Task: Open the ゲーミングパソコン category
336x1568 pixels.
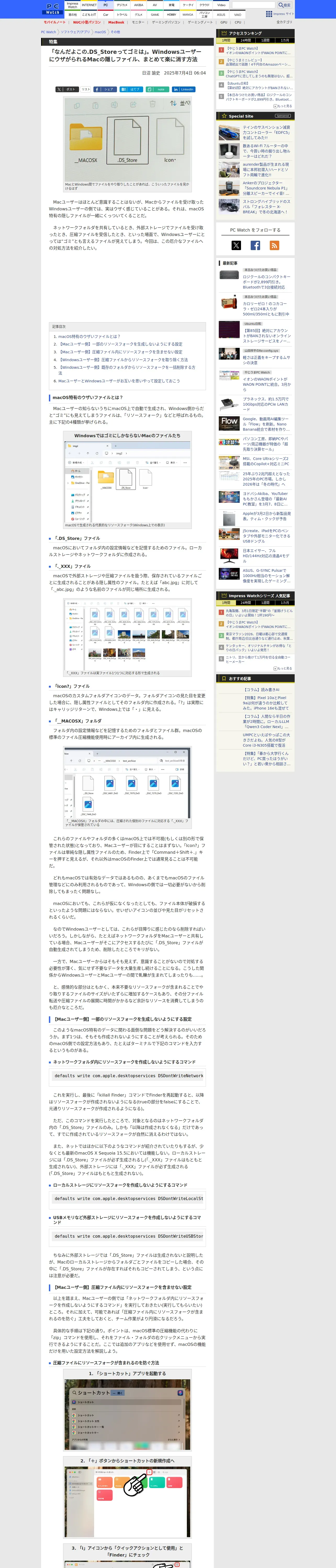Action: click(x=166, y=22)
